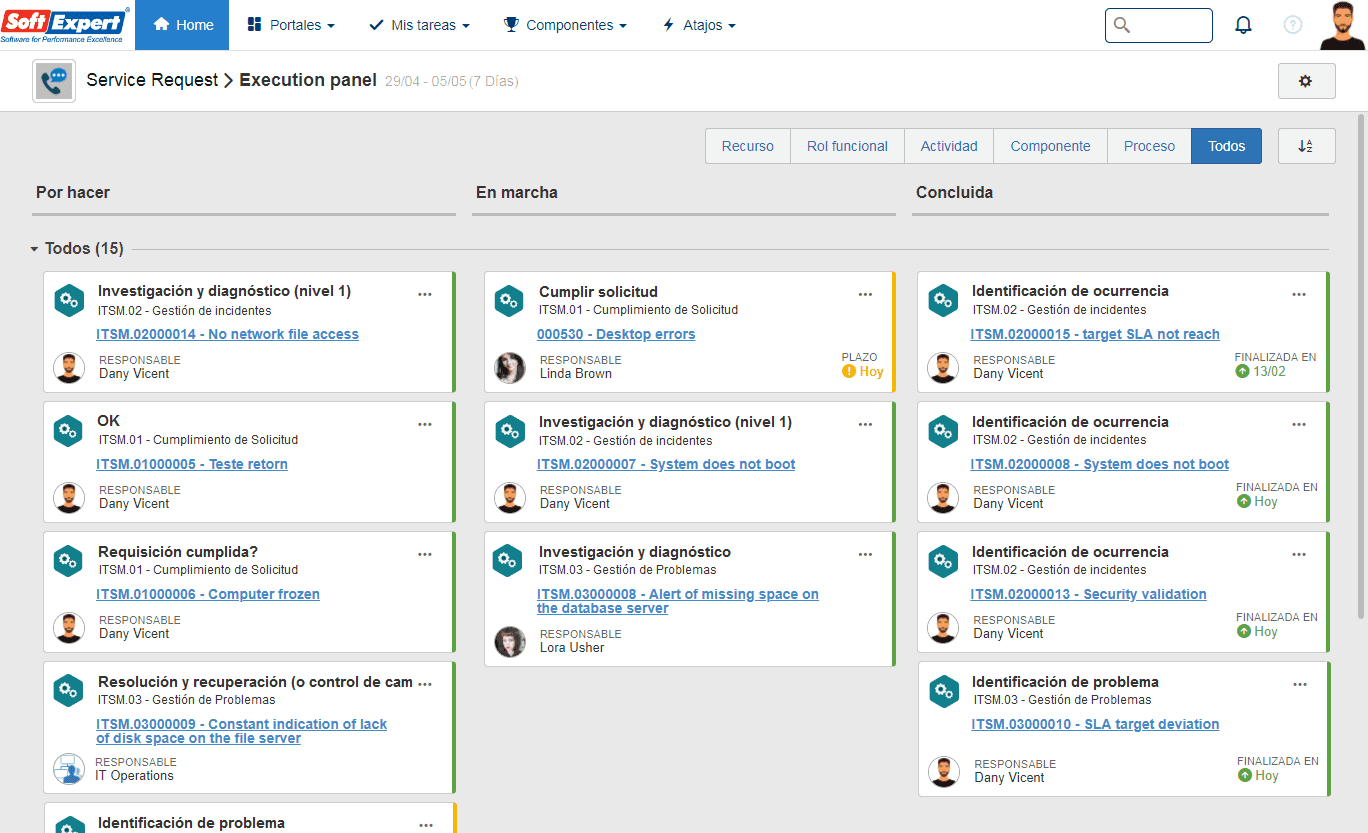Image resolution: width=1368 pixels, height=833 pixels.
Task: Click the Service Request phone icon
Action: (54, 81)
